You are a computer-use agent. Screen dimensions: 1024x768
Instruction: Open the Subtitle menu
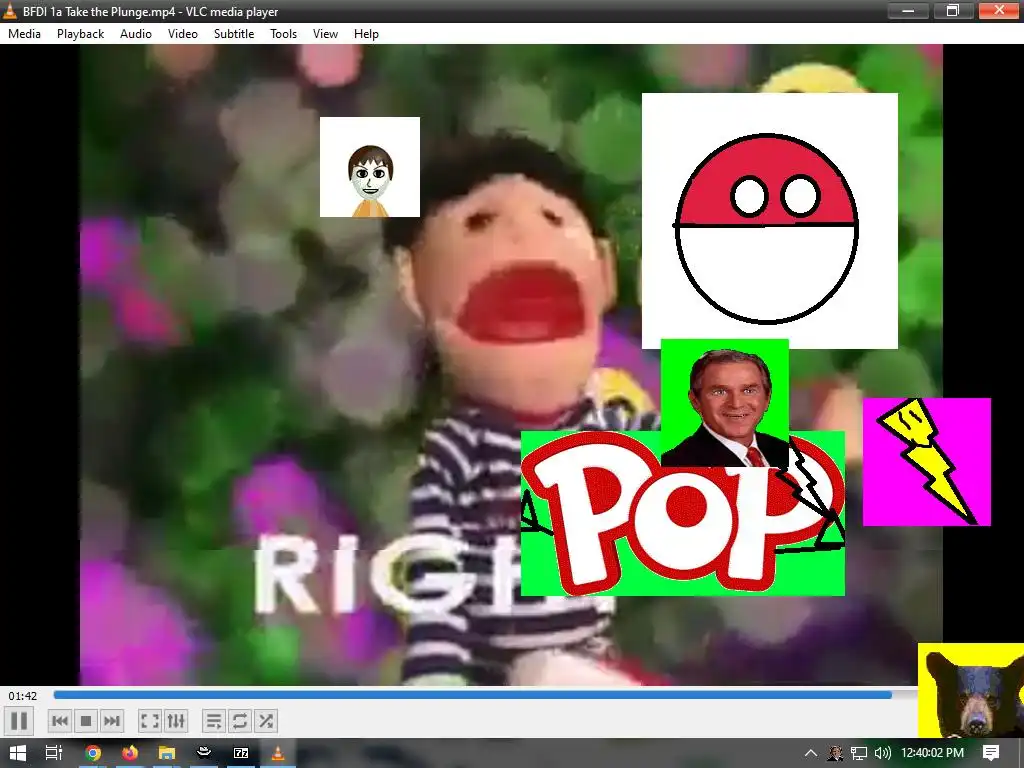(x=234, y=34)
